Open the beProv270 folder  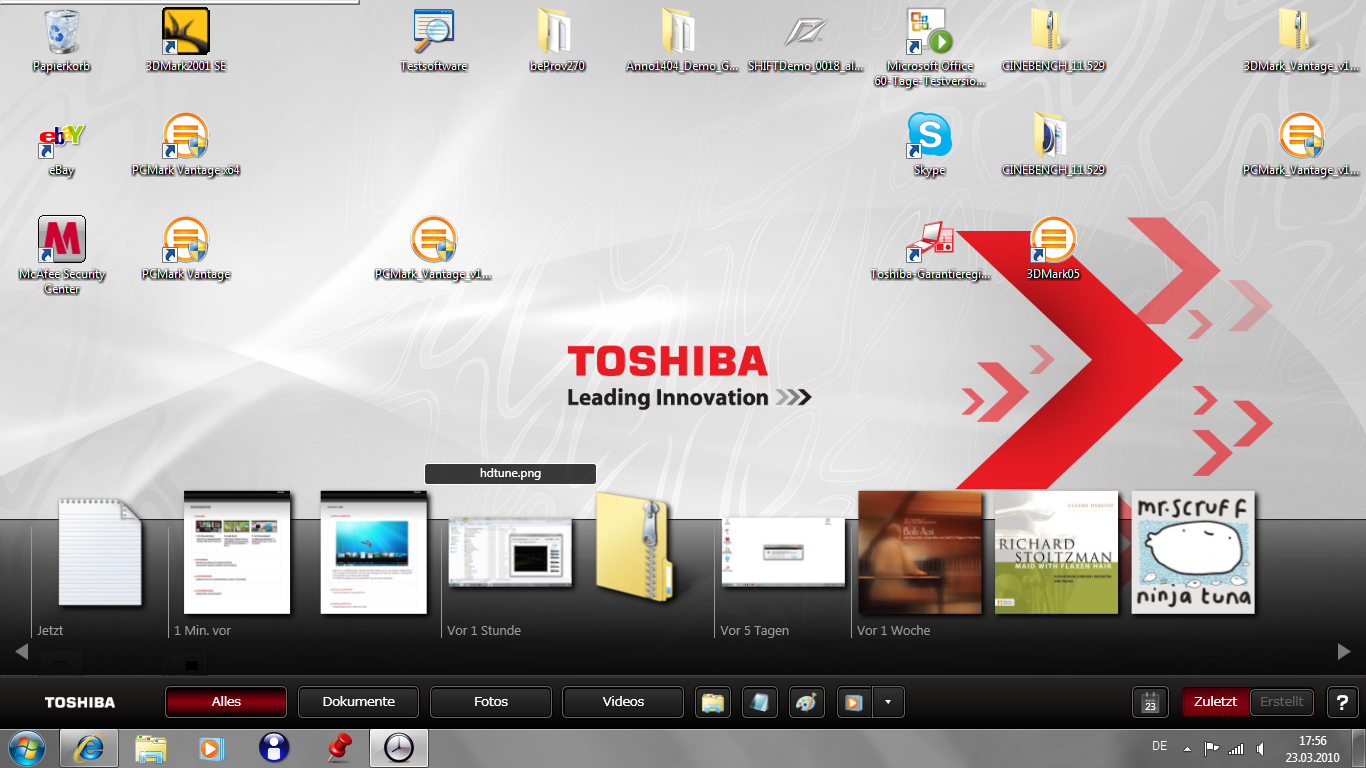557,40
